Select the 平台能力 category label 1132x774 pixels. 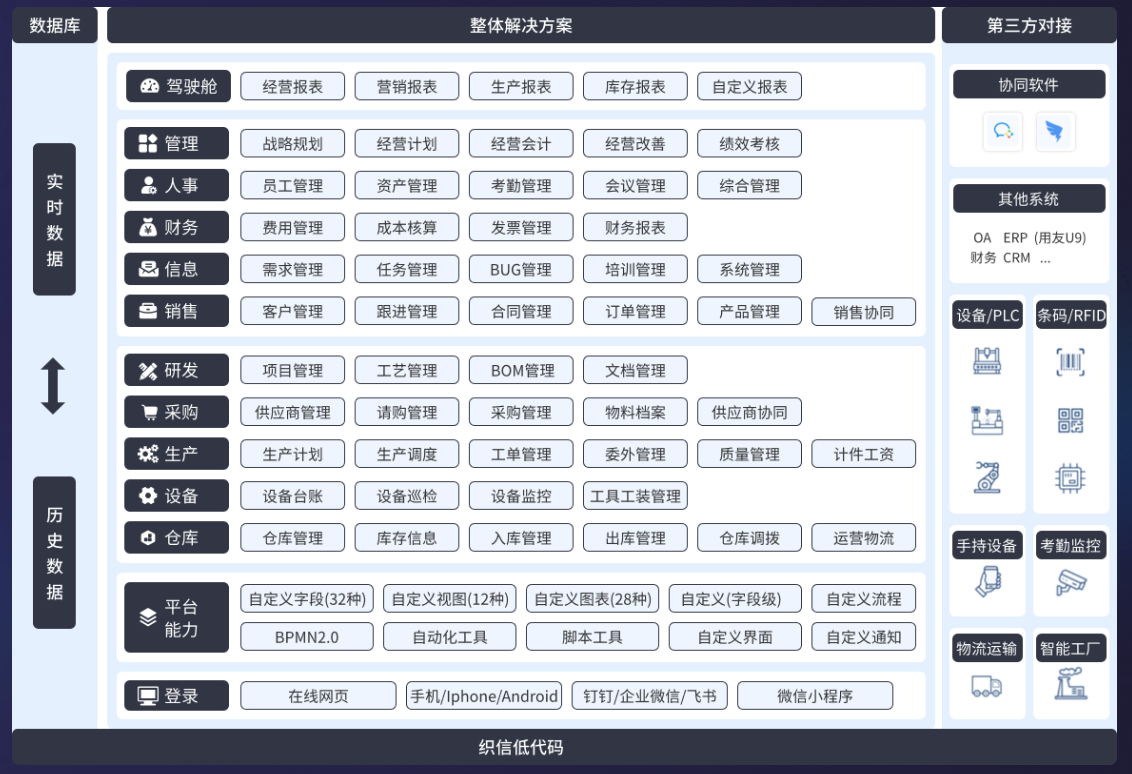(x=178, y=618)
